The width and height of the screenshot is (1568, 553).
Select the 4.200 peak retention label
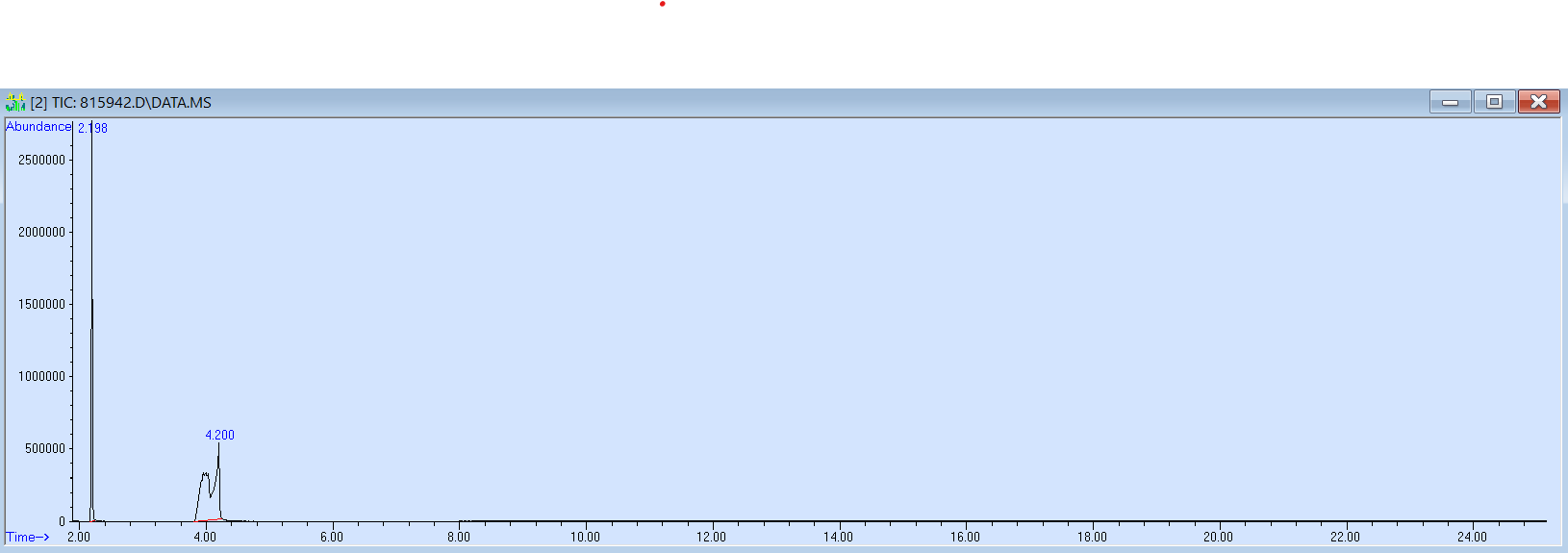tap(219, 435)
